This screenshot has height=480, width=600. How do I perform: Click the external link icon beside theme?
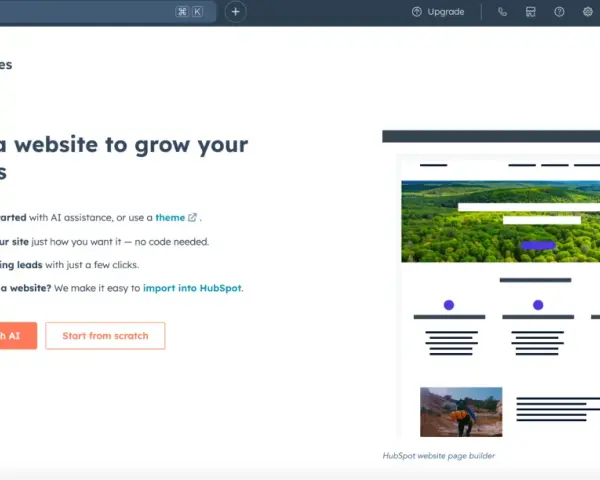tap(192, 217)
